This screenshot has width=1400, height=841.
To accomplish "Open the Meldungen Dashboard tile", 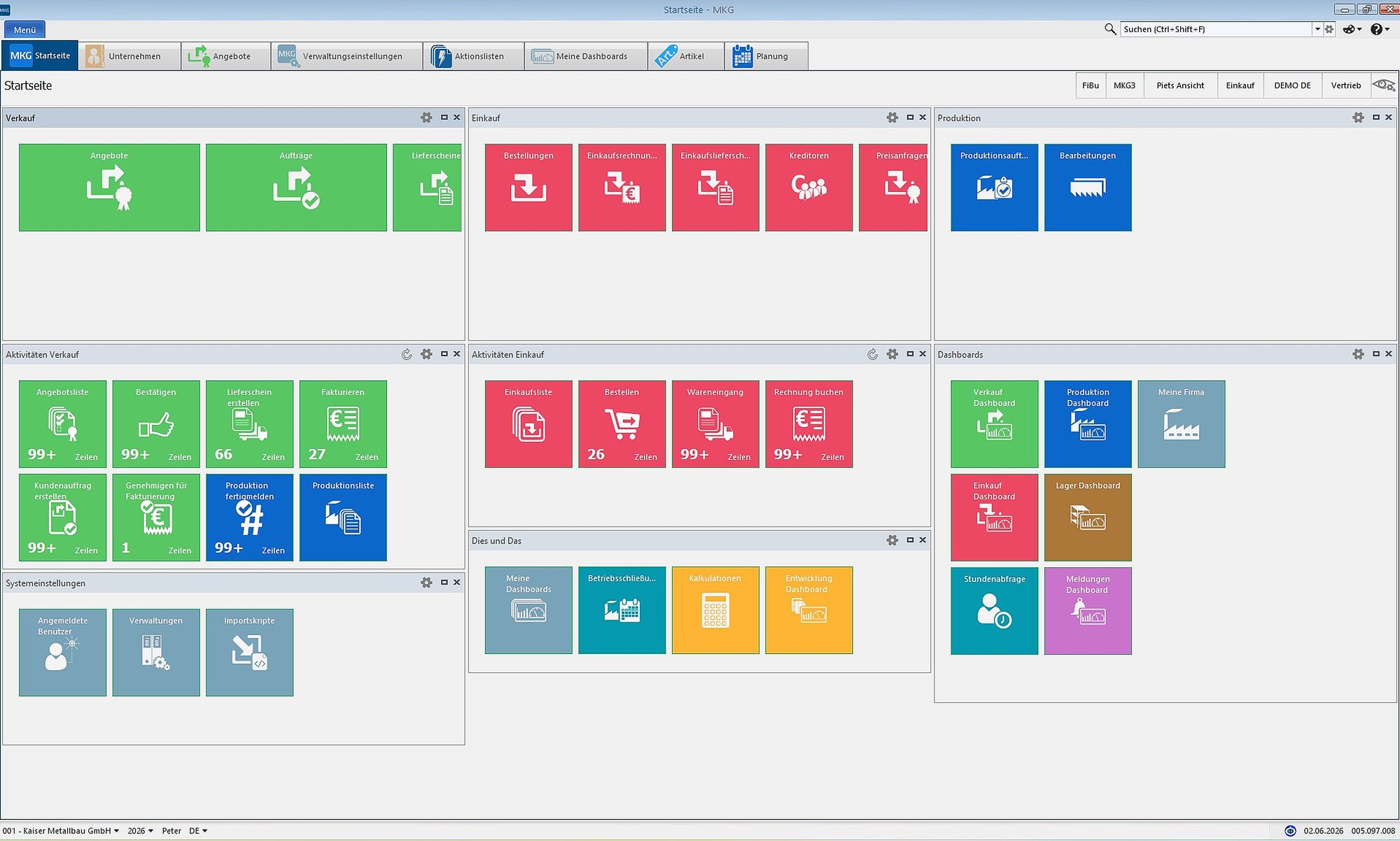I will (1088, 611).
